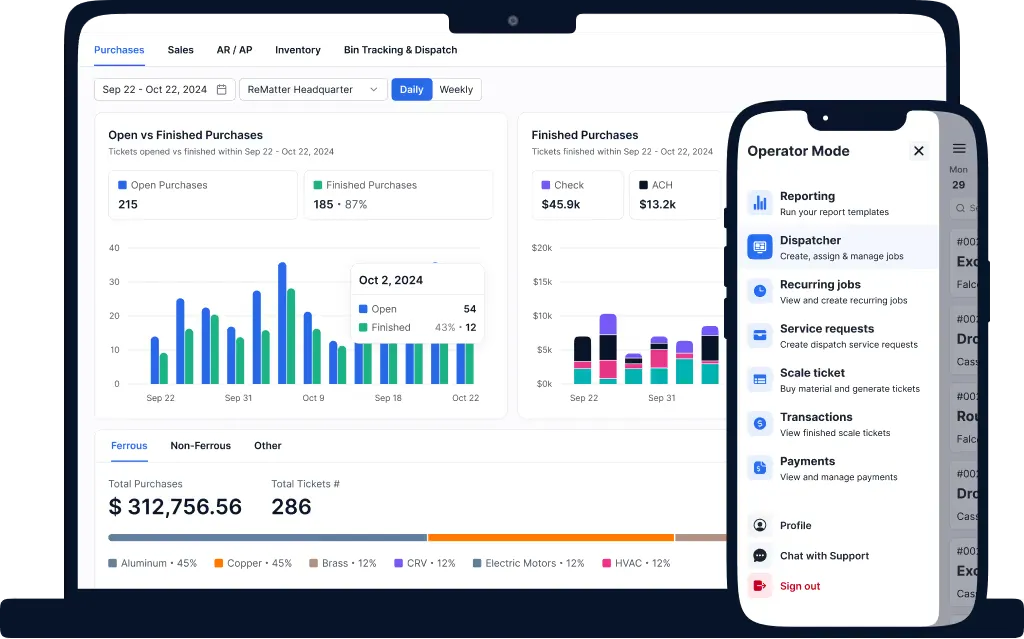Close the Operator Mode panel
Screen dimensions: 1024x639
[918, 151]
